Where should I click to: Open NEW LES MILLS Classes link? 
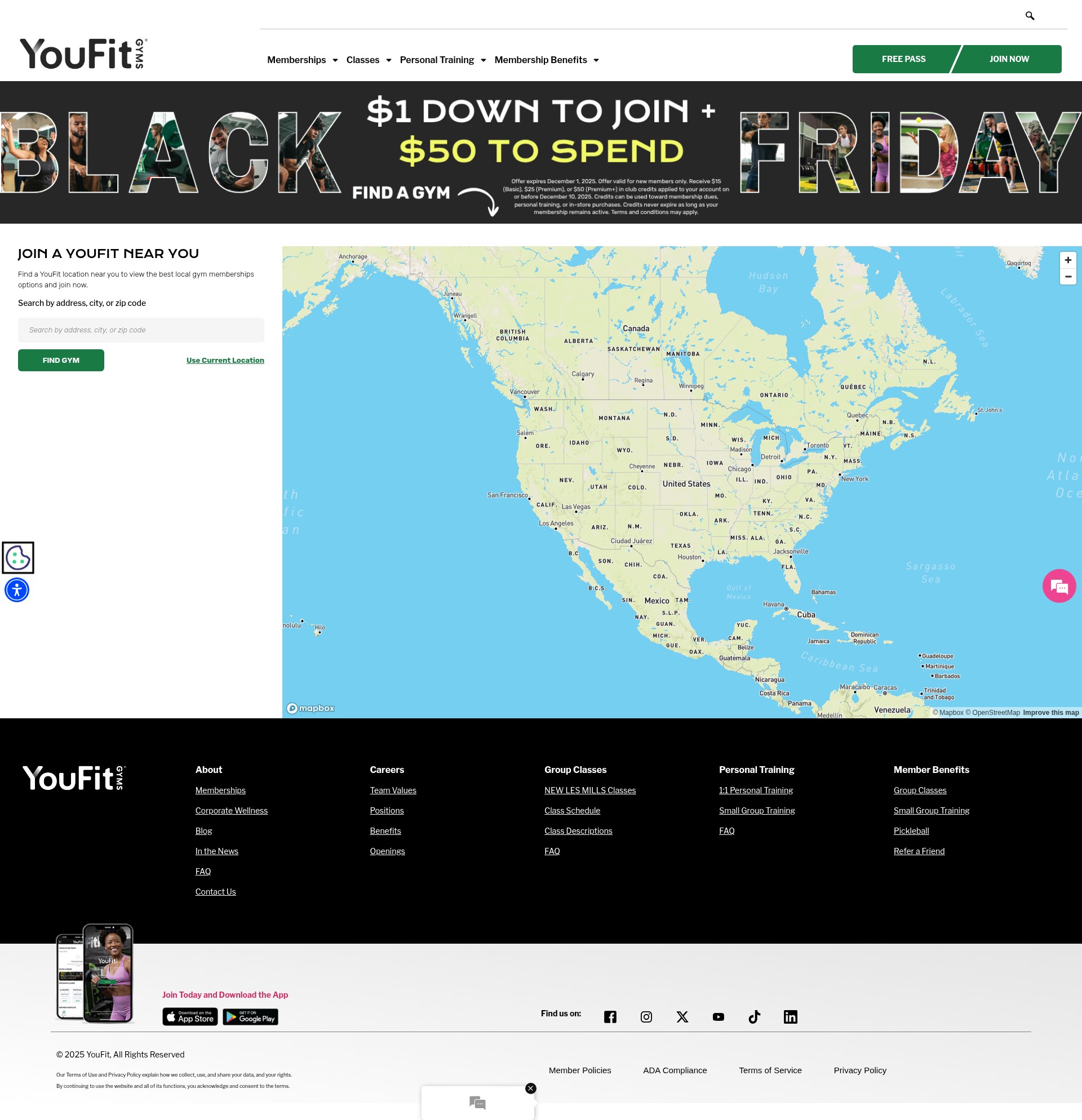[590, 790]
